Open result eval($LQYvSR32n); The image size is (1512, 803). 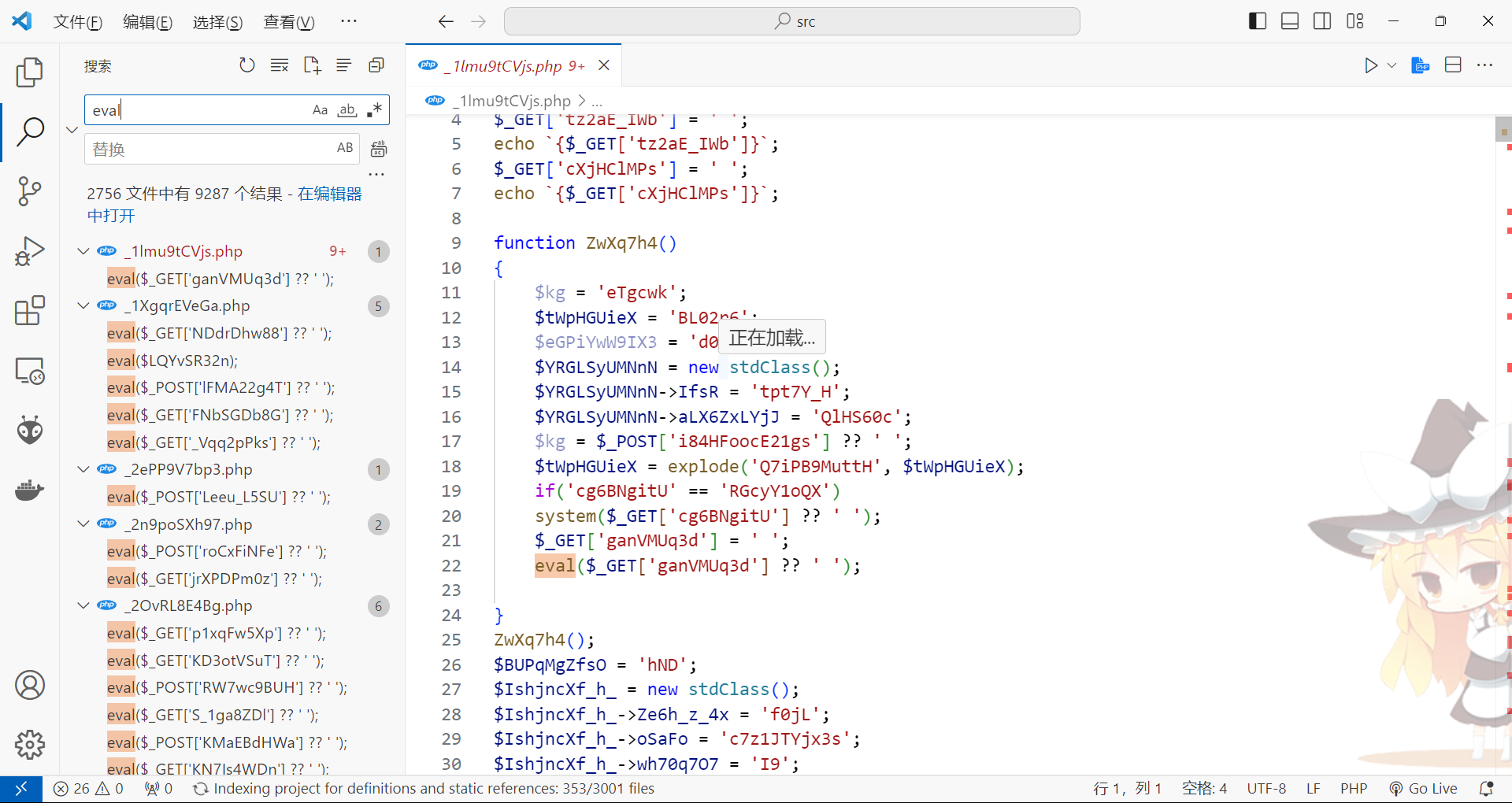(x=172, y=361)
